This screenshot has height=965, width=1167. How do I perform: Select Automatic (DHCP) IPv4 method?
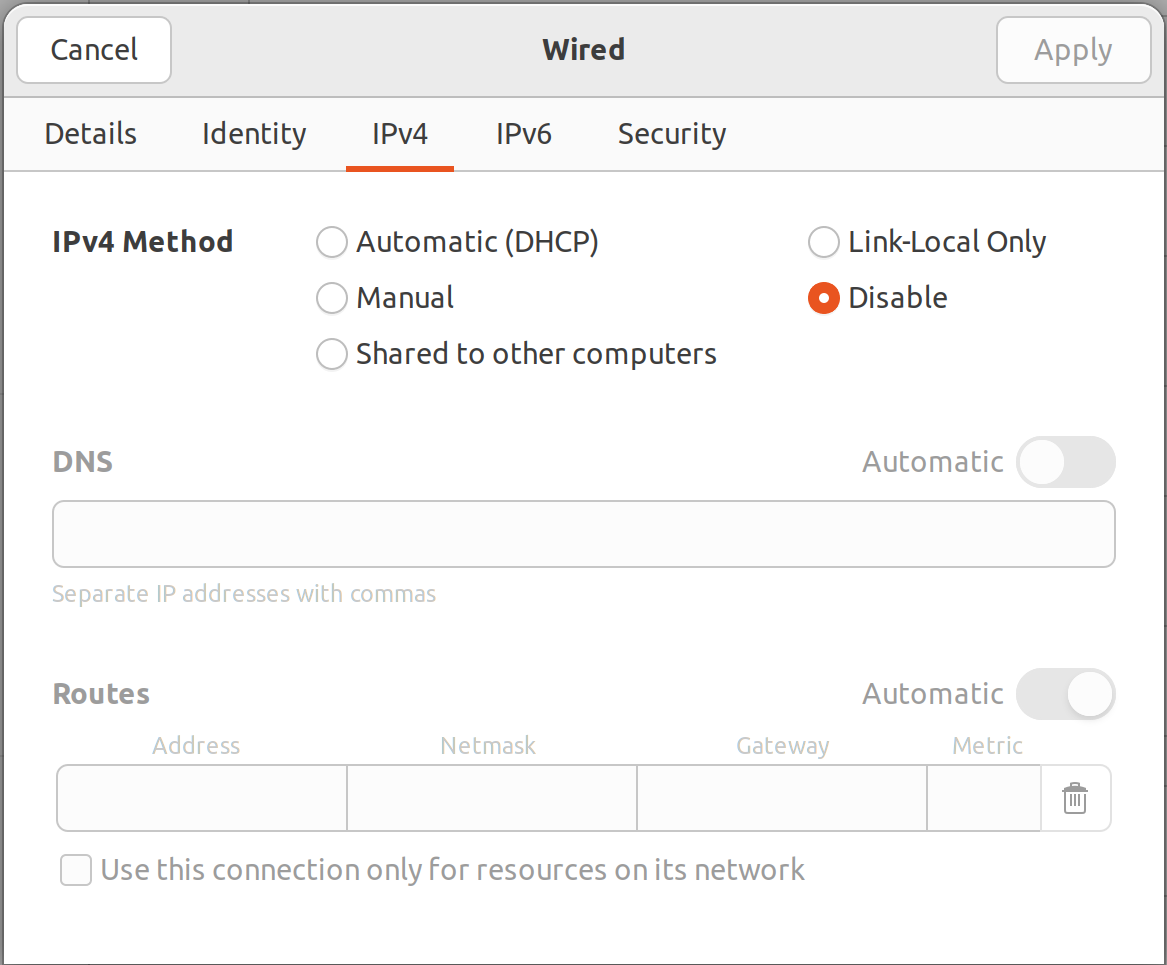[x=332, y=242]
